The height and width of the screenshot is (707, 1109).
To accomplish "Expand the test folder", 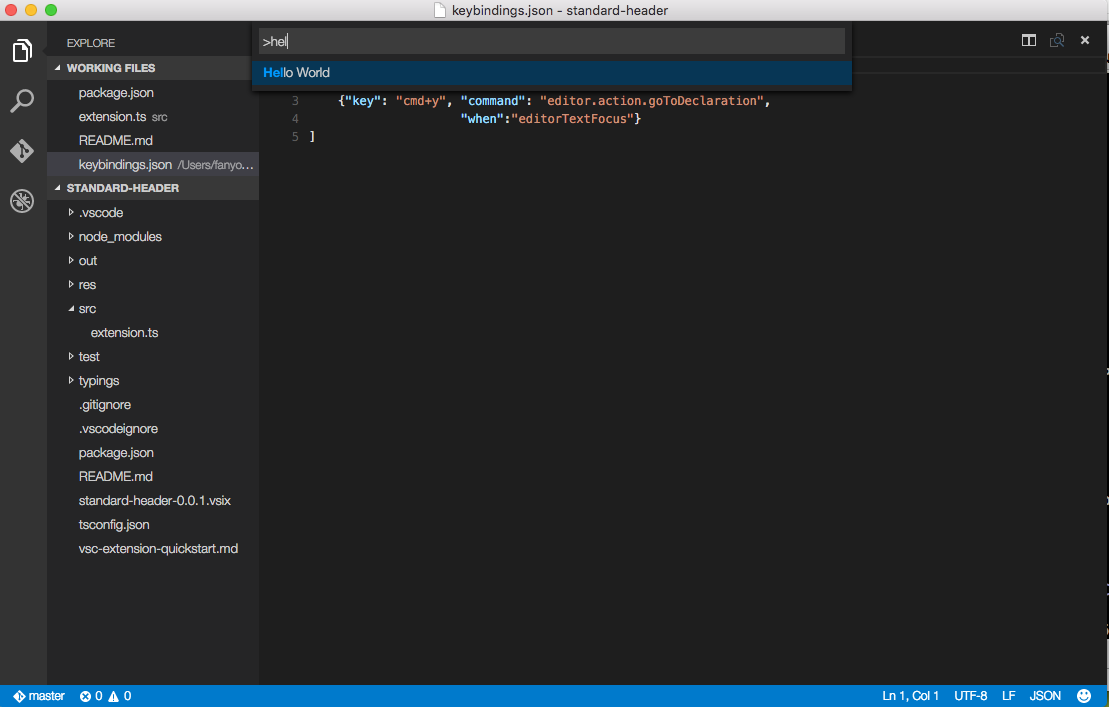I will (71, 356).
